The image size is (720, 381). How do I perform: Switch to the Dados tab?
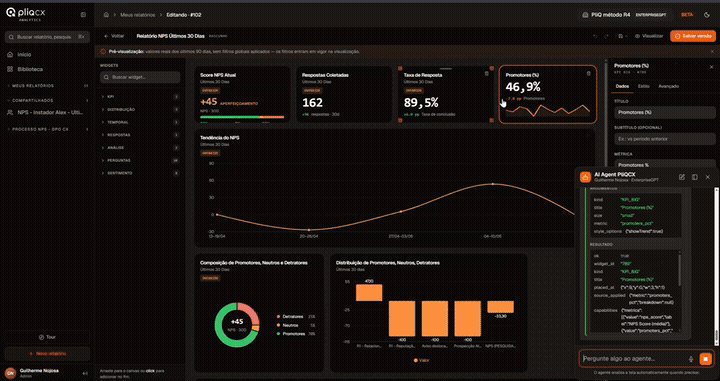click(x=622, y=86)
